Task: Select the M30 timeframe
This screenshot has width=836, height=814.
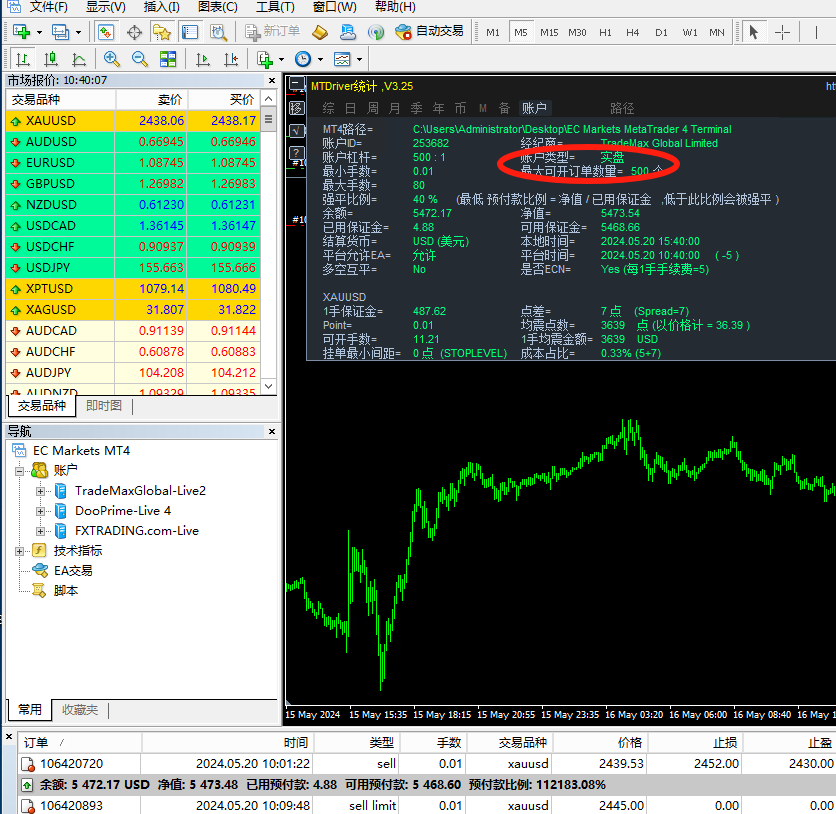Action: (x=577, y=33)
